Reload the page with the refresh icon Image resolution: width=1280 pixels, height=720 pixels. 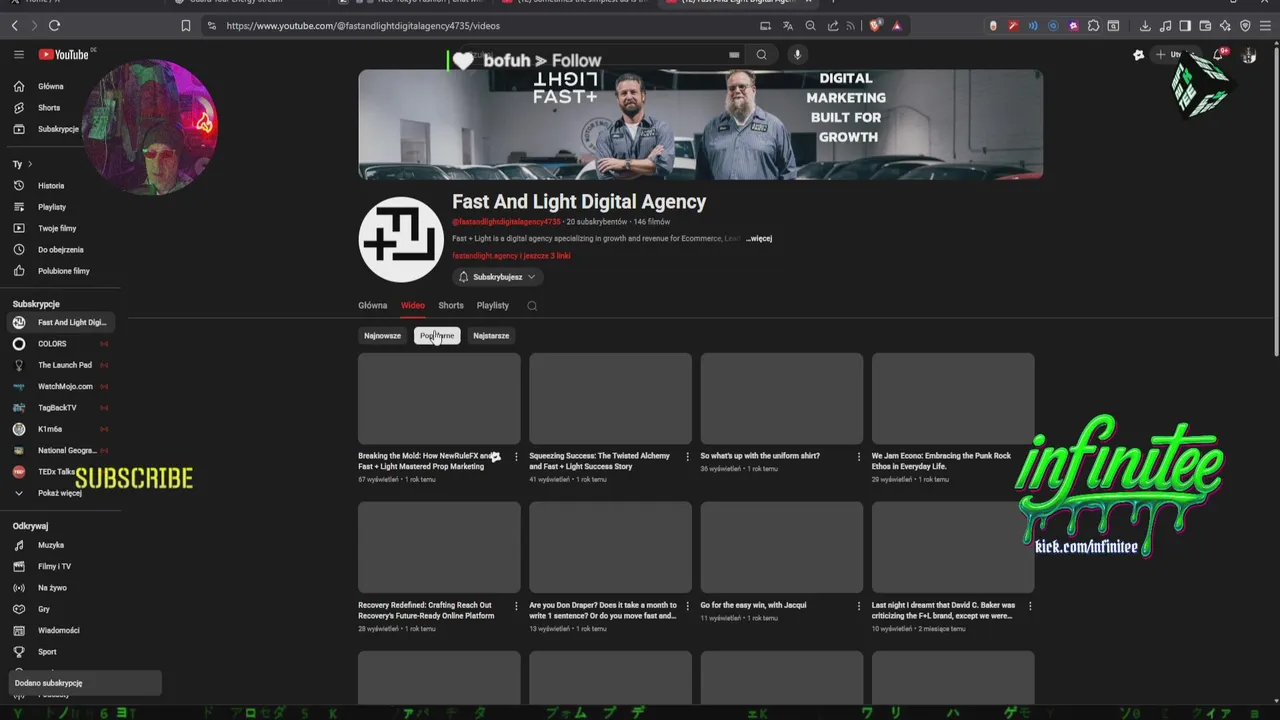click(54, 26)
